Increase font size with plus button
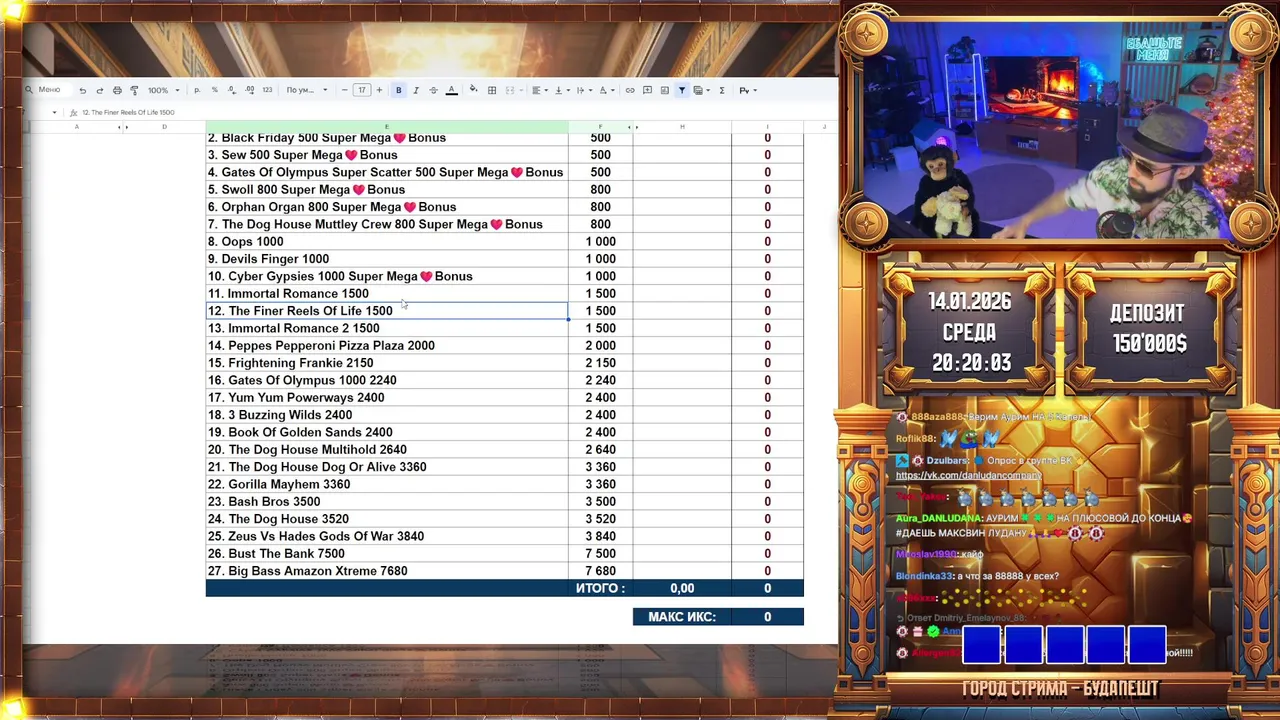The width and height of the screenshot is (1280, 720). (379, 90)
